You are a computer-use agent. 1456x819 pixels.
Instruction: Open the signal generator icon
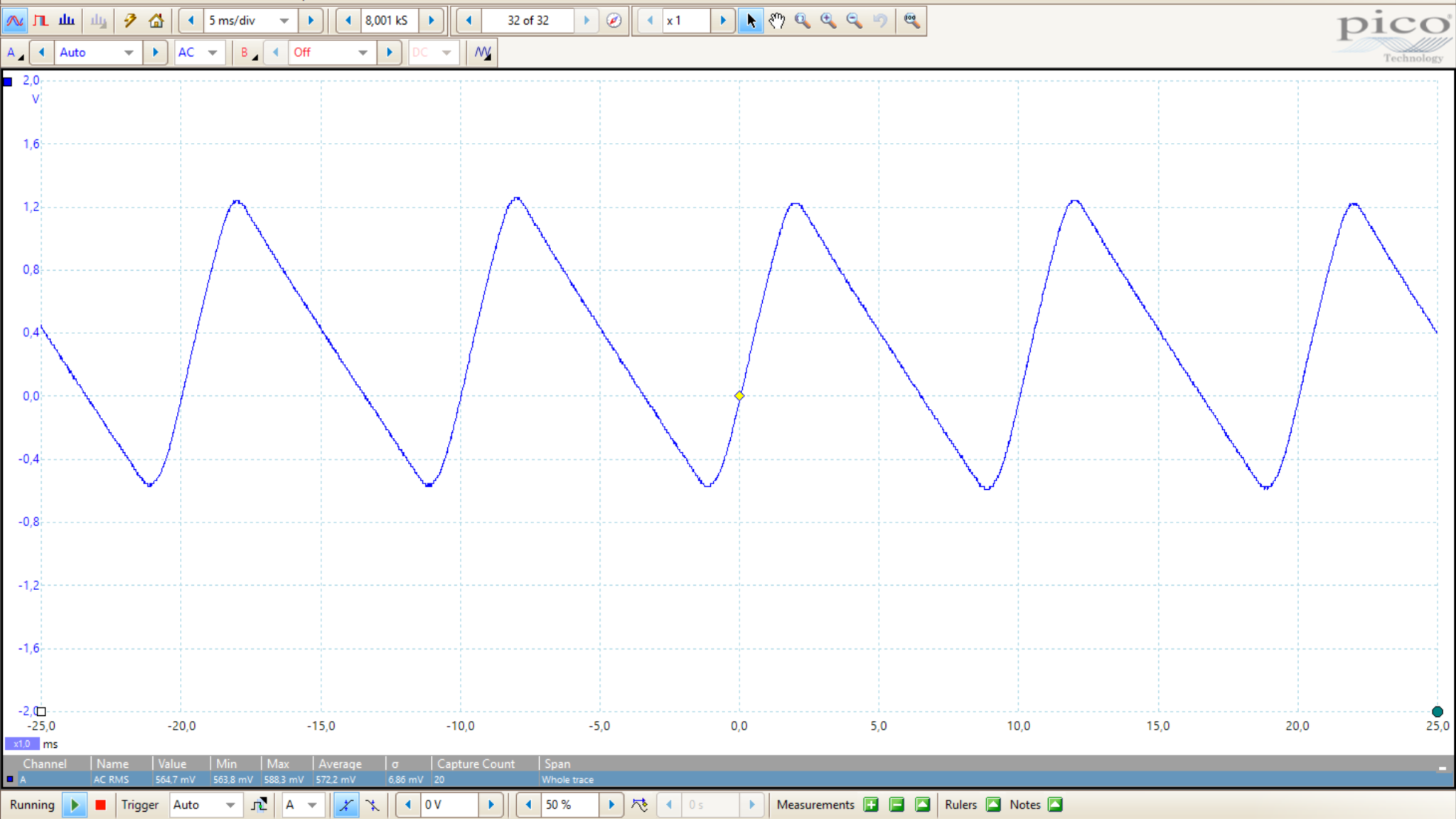pos(483,53)
